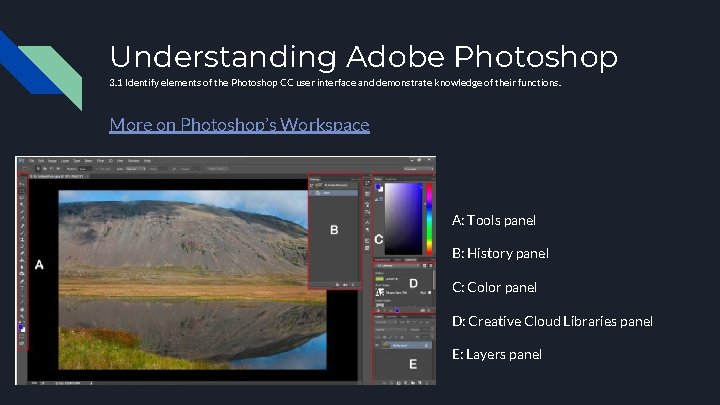The height and width of the screenshot is (405, 720).
Task: Choose Add to selection mode icon
Action: (x=45, y=169)
